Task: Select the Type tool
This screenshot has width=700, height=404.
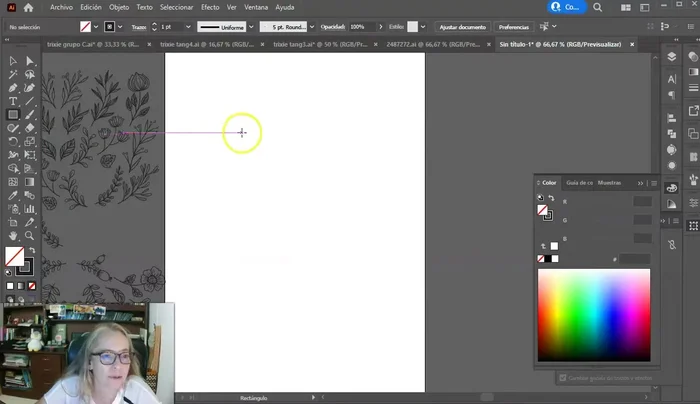Action: [13, 101]
